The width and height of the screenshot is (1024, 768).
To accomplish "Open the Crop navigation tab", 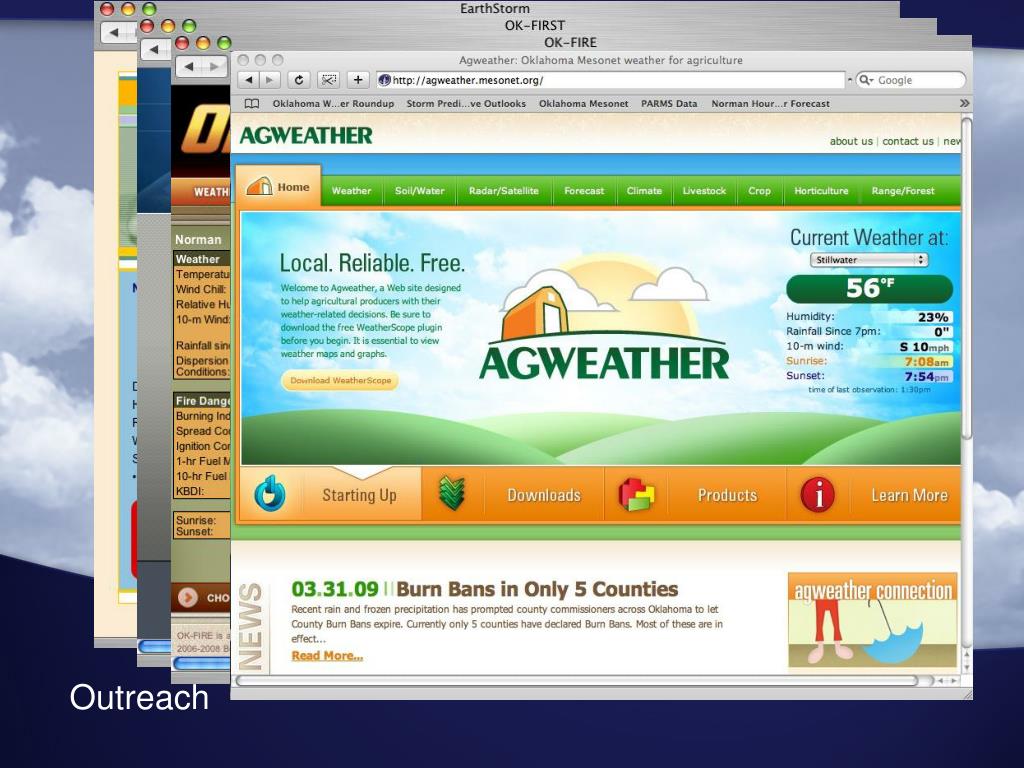I will [759, 191].
